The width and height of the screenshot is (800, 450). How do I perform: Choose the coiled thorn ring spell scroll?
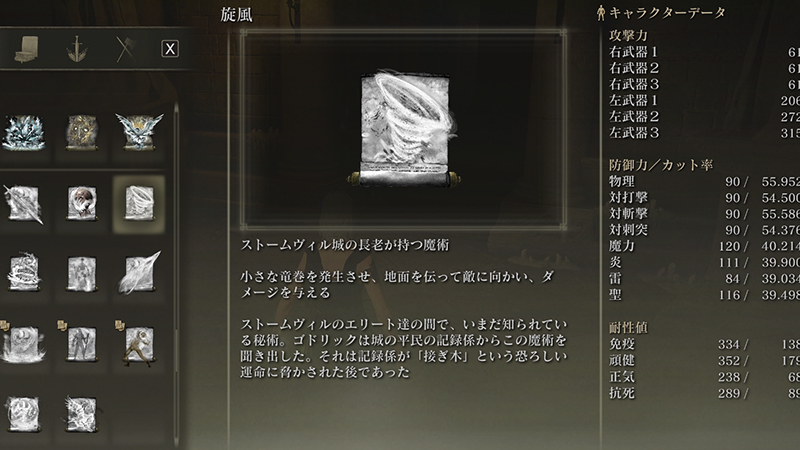click(23, 272)
